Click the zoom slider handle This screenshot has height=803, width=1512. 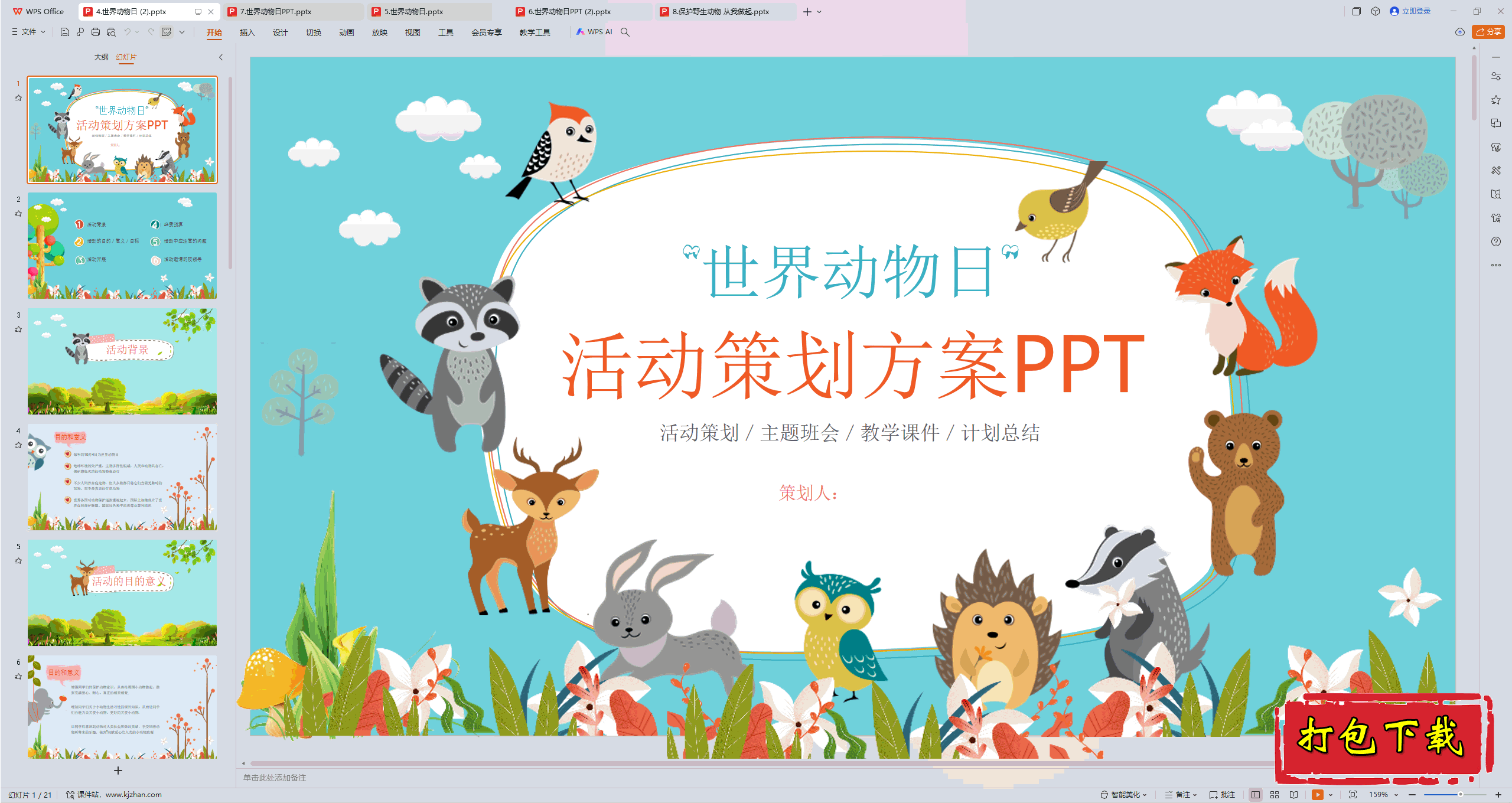(x=1461, y=795)
